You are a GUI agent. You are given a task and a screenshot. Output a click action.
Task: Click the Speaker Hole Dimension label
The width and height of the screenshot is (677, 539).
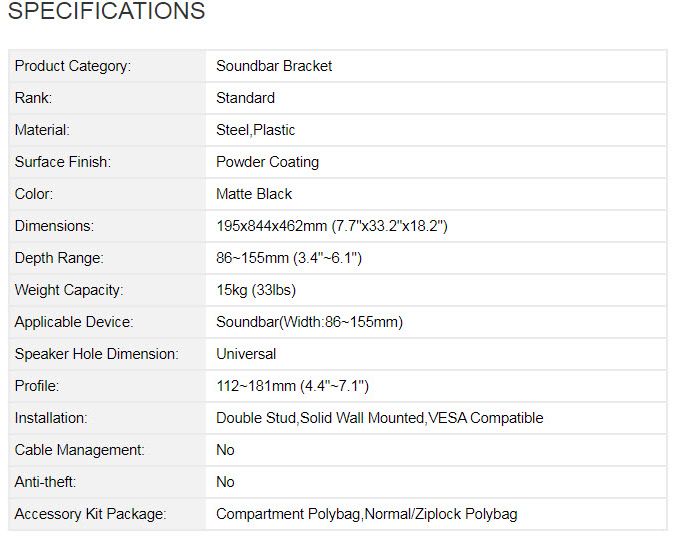97,354
